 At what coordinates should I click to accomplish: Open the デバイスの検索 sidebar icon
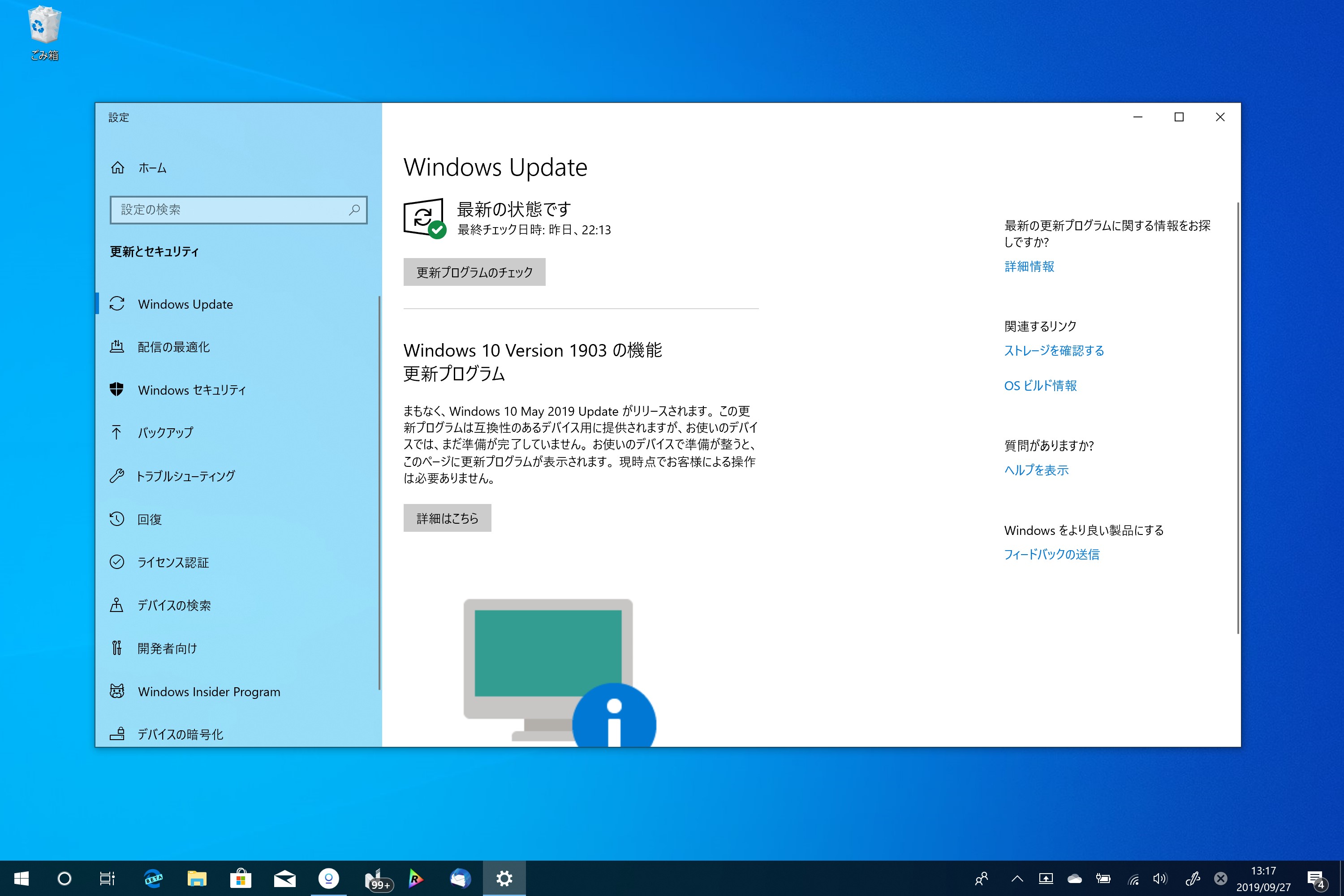point(117,605)
